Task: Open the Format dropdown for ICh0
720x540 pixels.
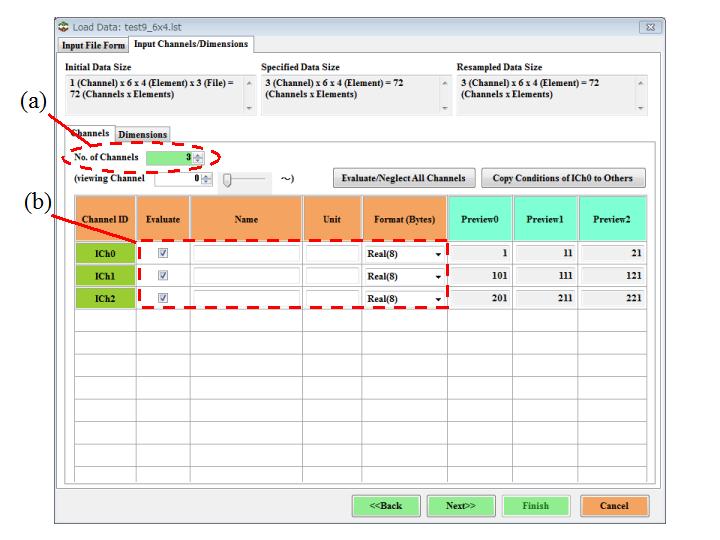Action: click(437, 254)
